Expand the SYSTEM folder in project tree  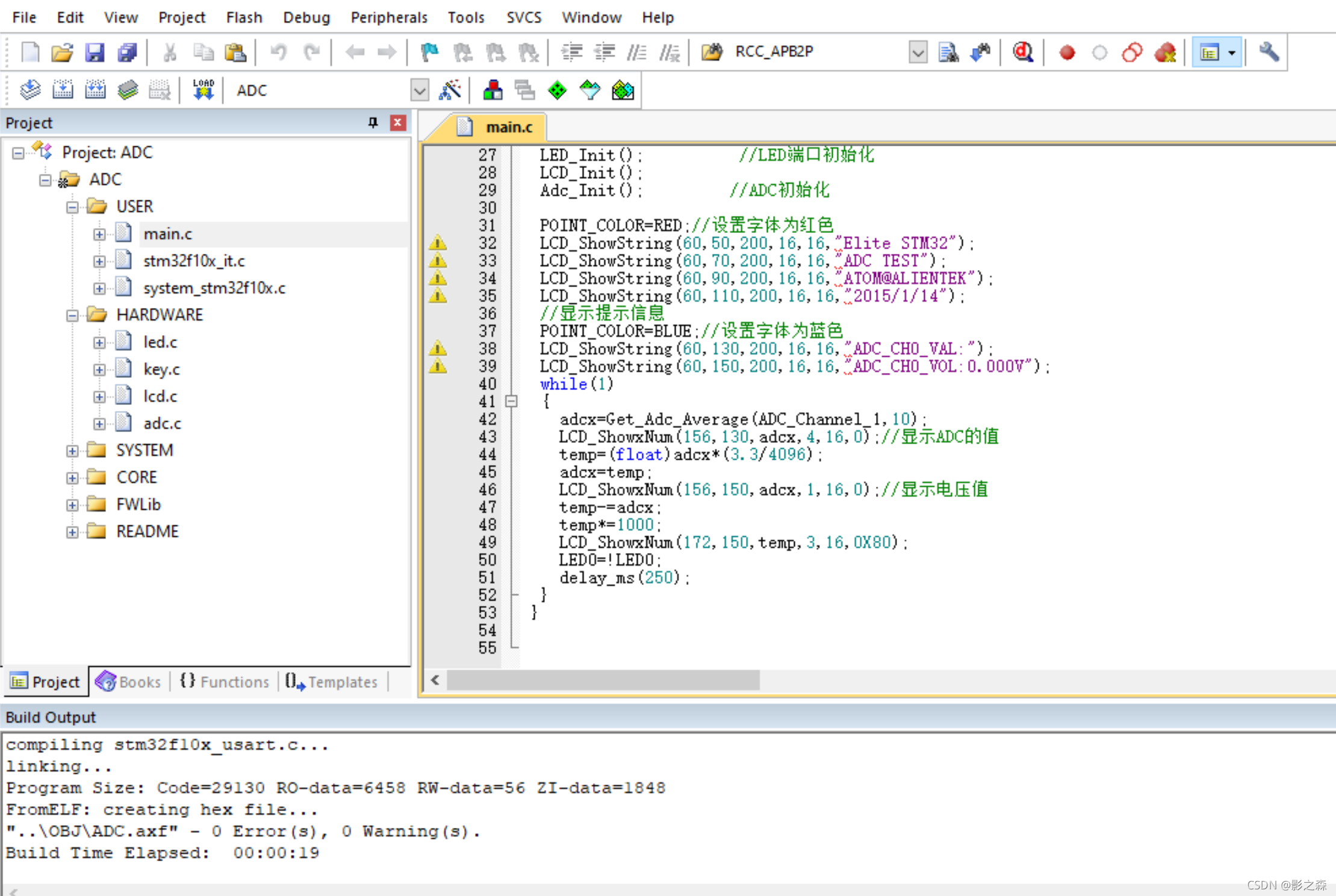[72, 449]
